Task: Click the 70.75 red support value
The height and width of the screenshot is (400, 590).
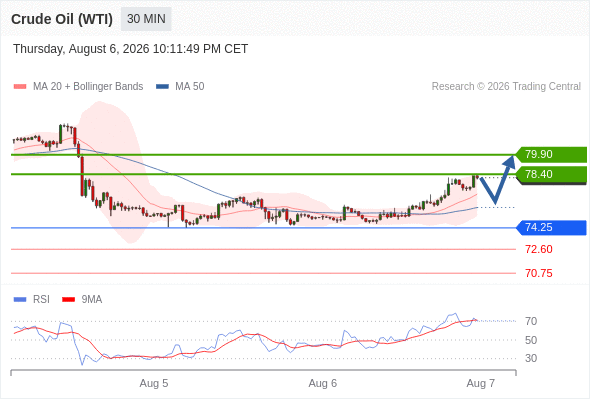Action: (x=539, y=273)
